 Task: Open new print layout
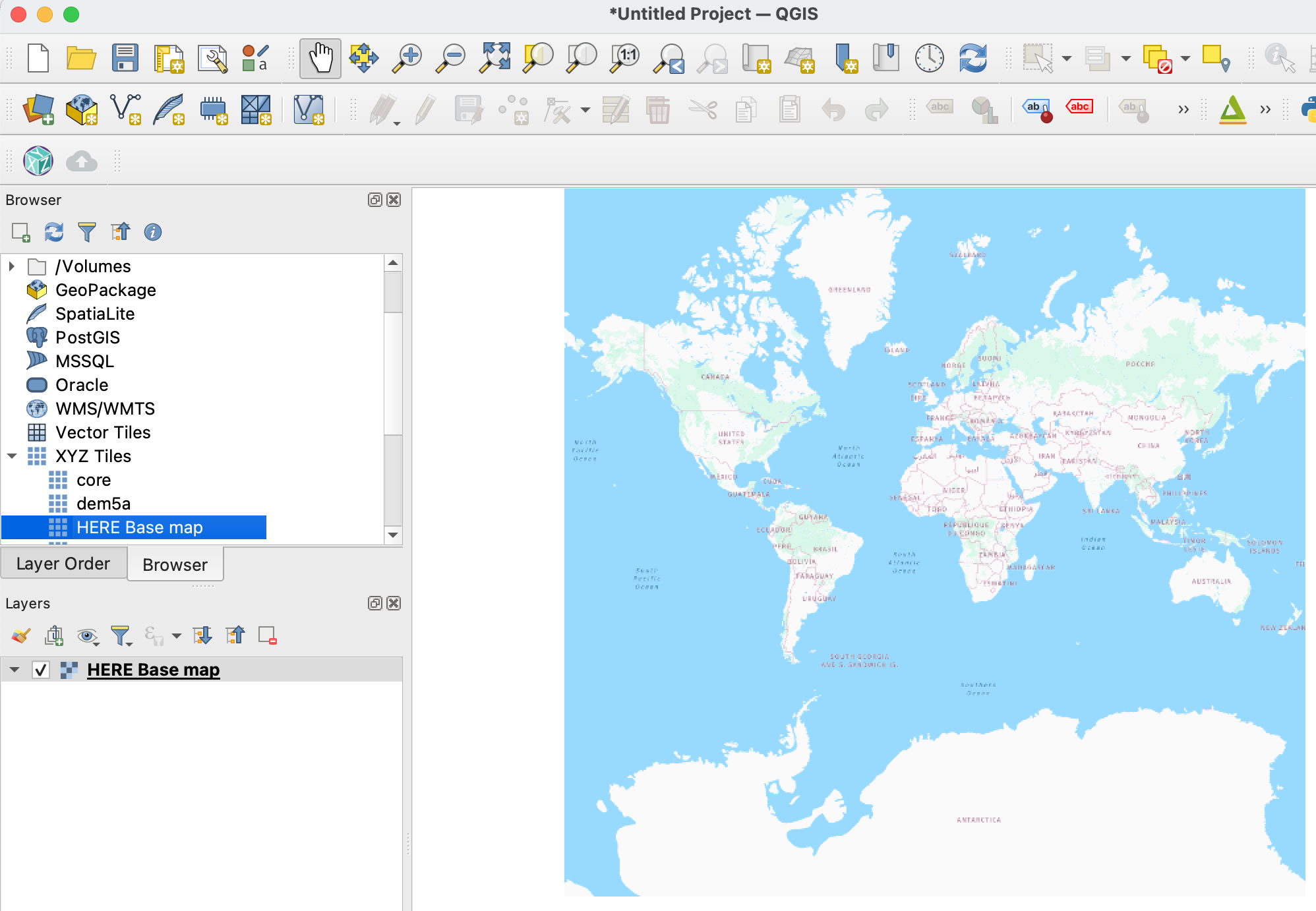click(x=169, y=58)
